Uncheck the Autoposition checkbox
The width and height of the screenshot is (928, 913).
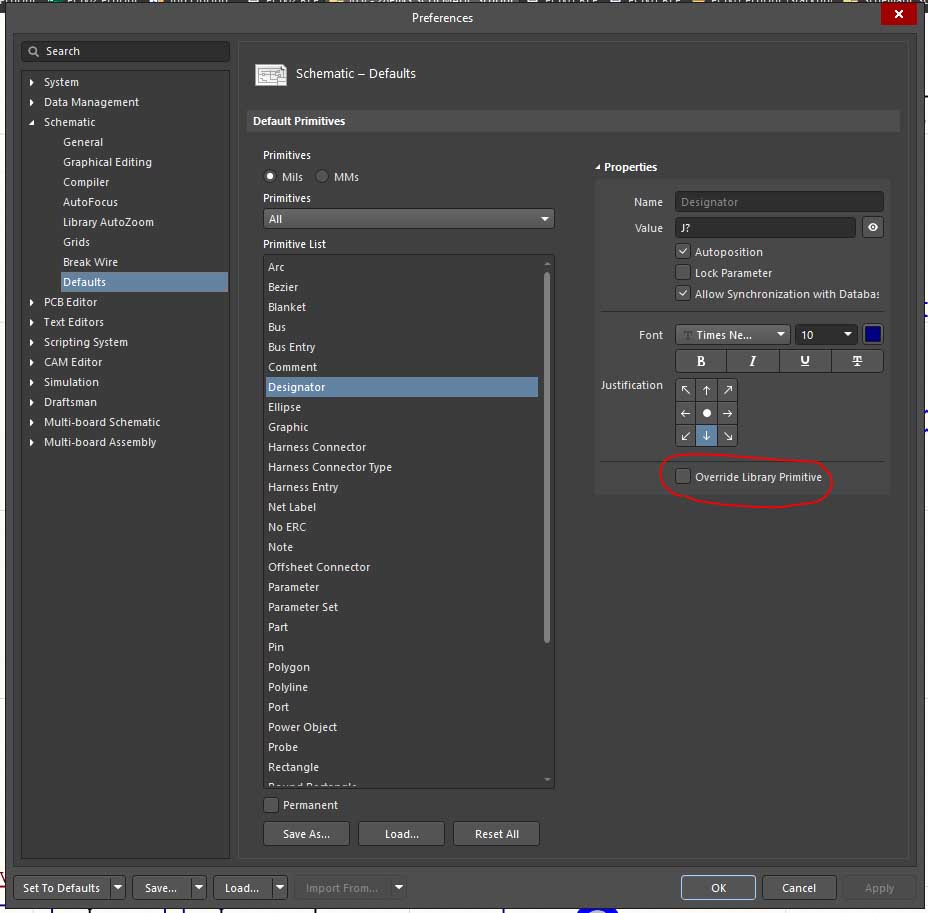coord(683,252)
